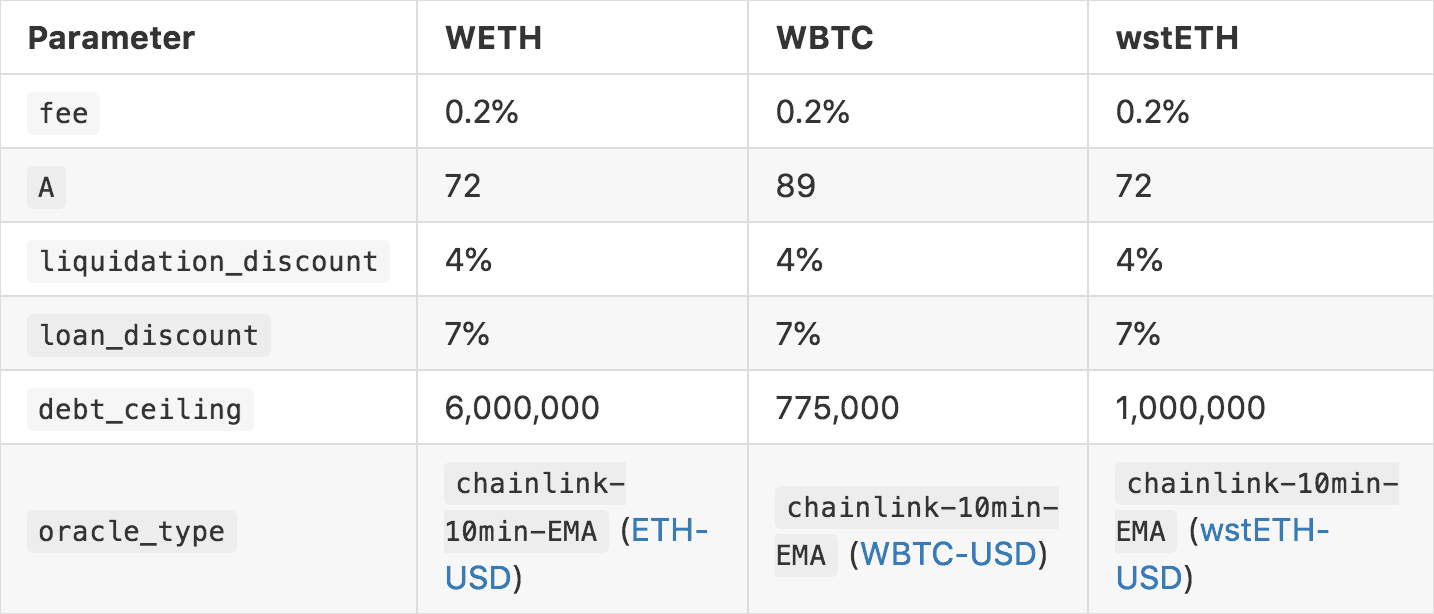
Task: Open the ETH-USD oracle link
Action: tap(669, 530)
